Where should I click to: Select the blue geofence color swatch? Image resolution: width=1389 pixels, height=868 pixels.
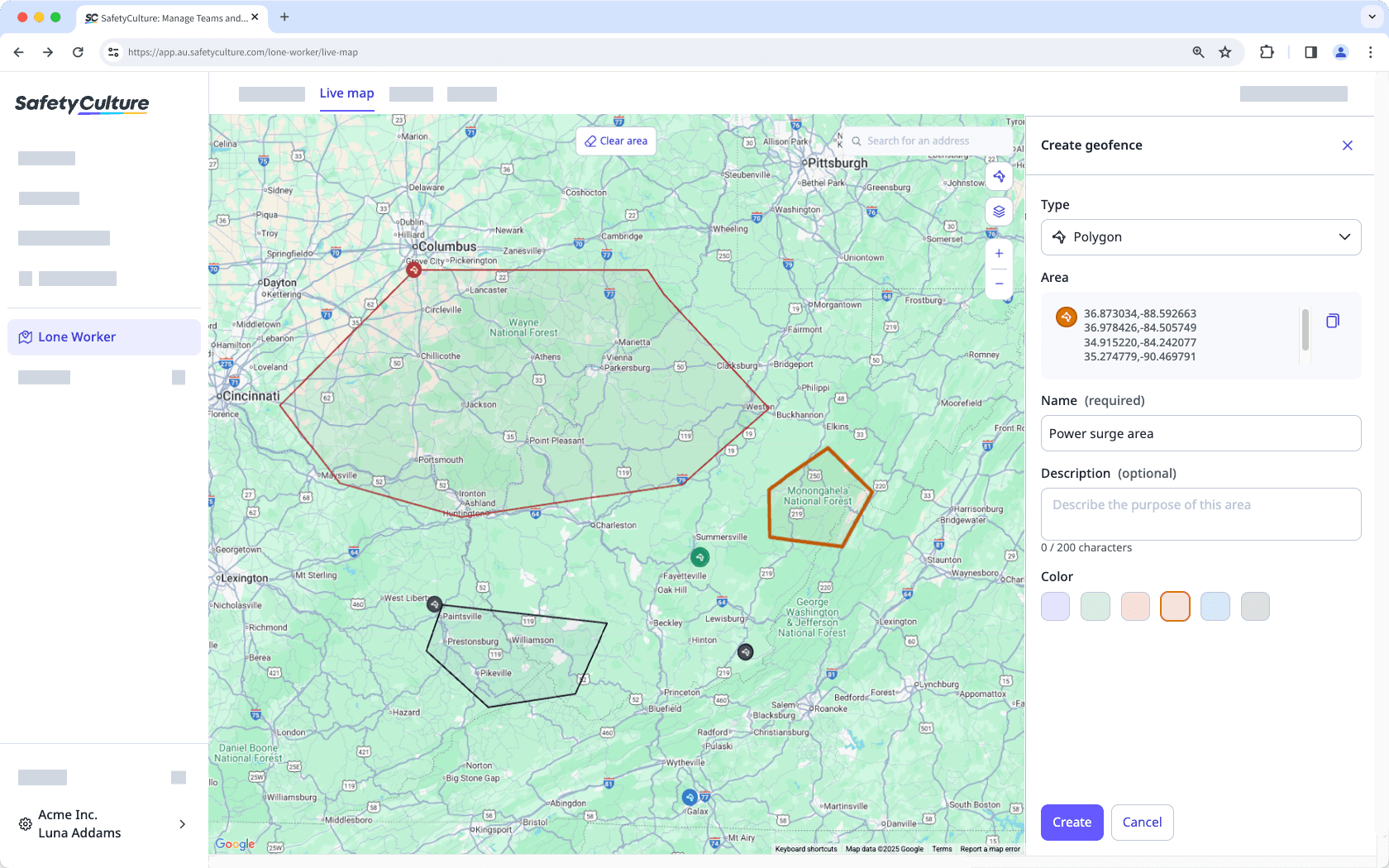pos(1215,606)
